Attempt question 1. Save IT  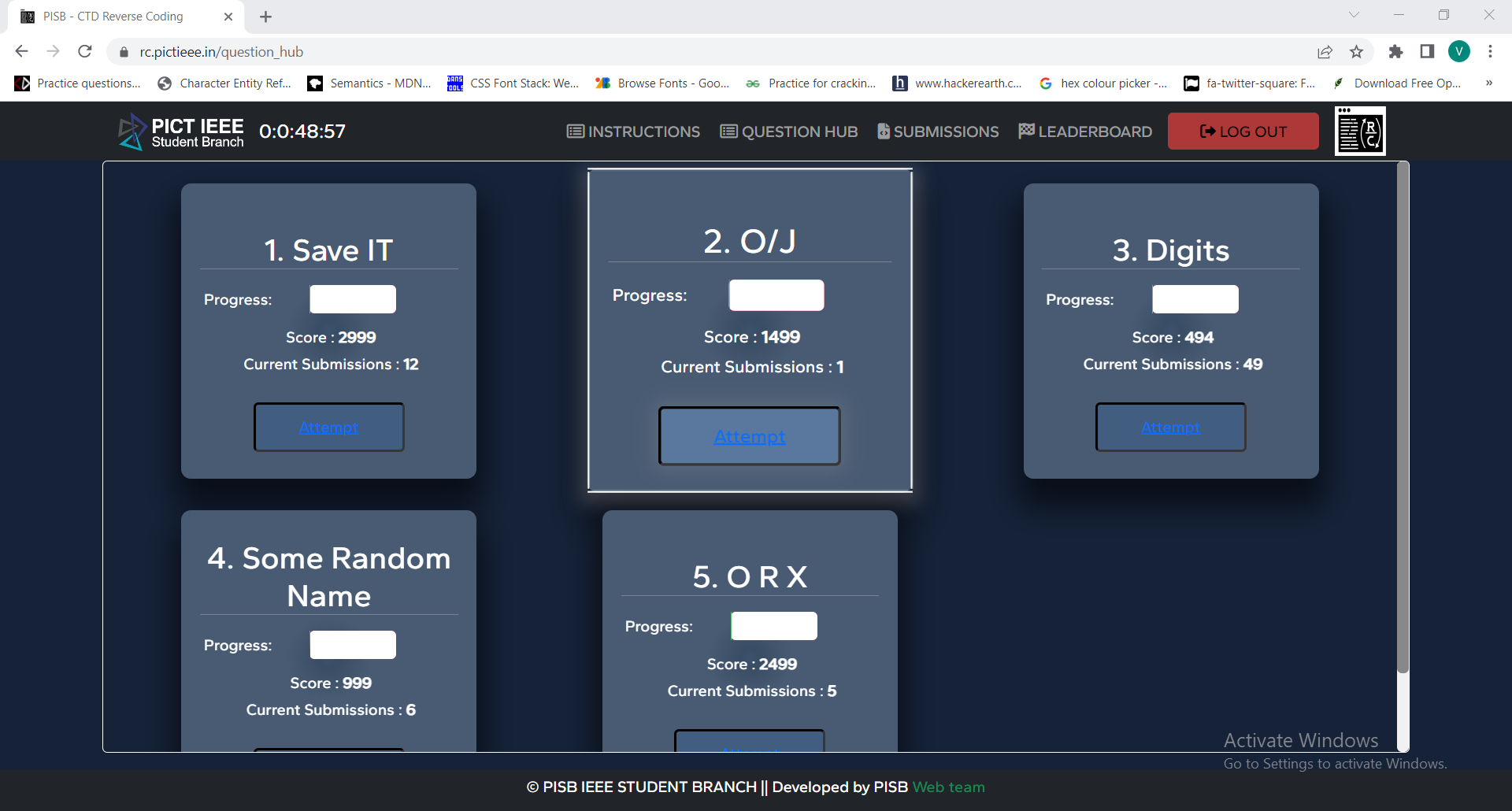328,428
